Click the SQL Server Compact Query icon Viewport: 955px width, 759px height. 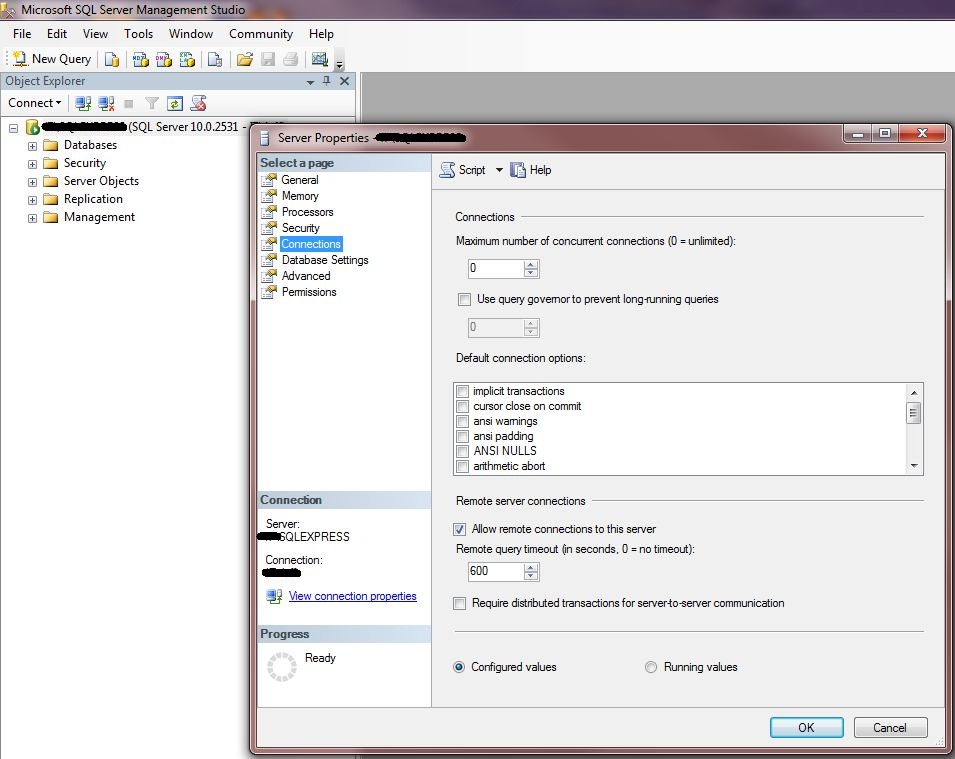(x=214, y=59)
